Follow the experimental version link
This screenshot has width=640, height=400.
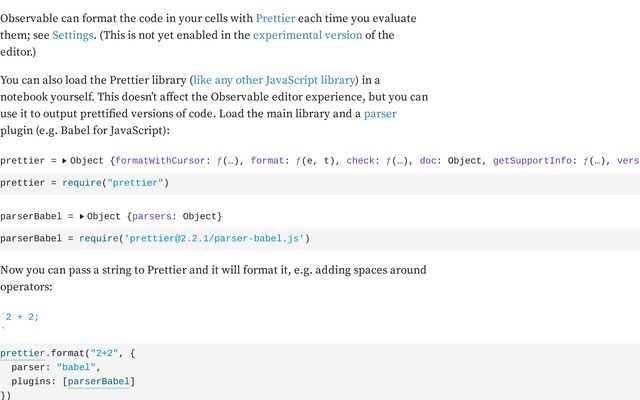[307, 35]
